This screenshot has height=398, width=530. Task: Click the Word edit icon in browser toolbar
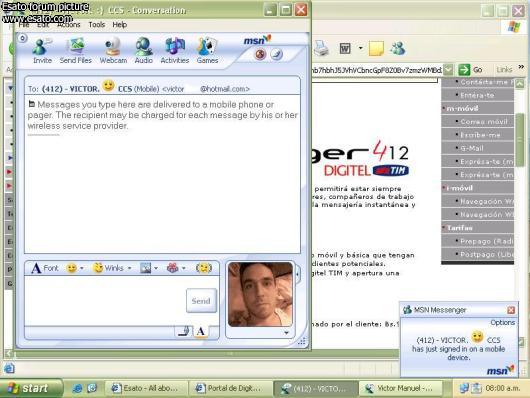click(x=345, y=49)
